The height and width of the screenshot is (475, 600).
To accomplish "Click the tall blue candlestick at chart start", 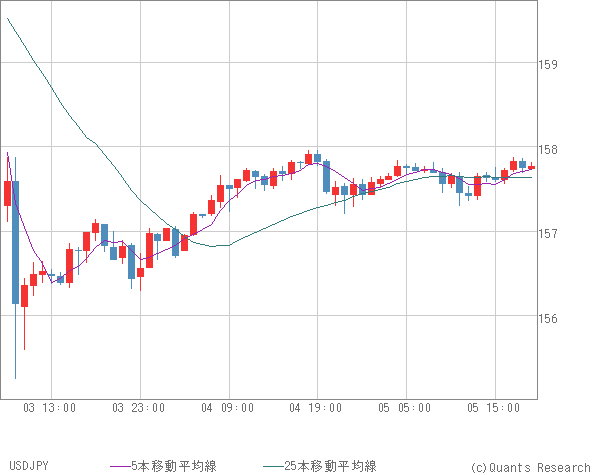I will [x=15, y=242].
